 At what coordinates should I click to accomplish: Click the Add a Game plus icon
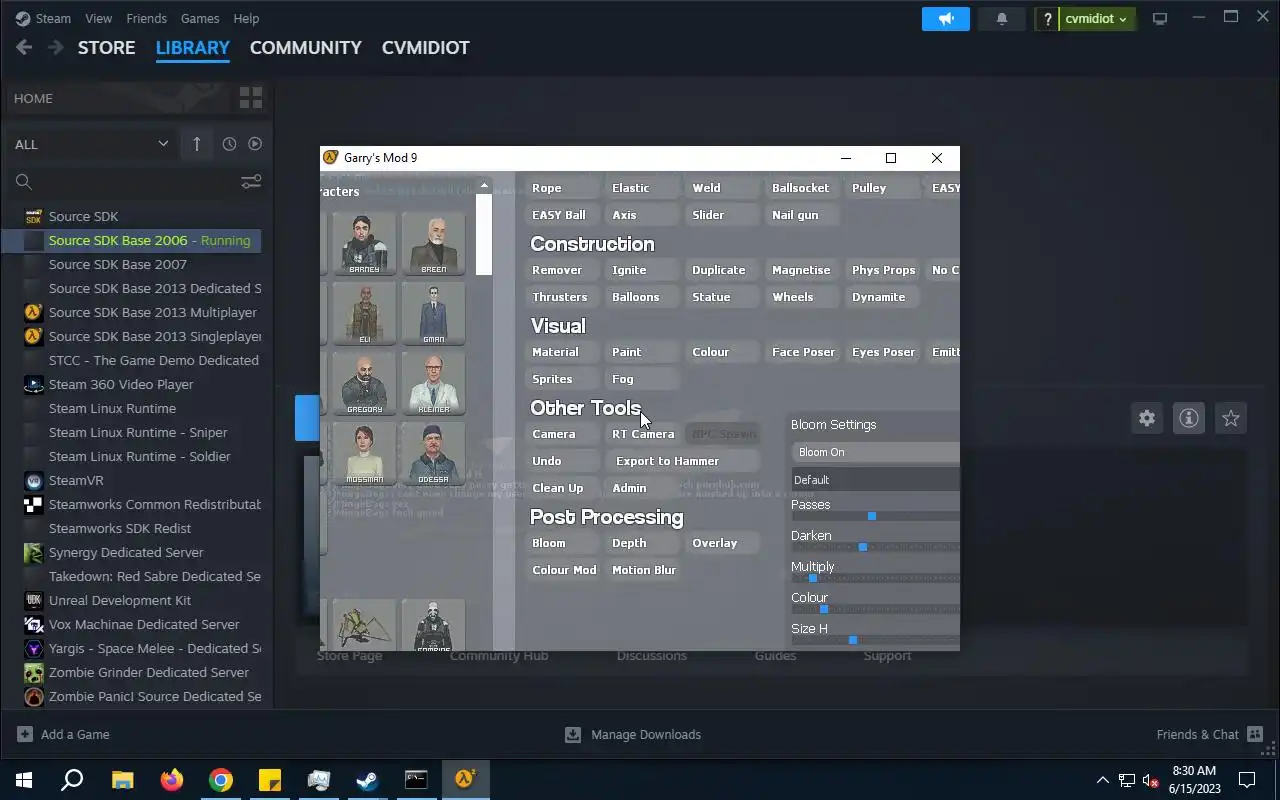pyautogui.click(x=25, y=734)
